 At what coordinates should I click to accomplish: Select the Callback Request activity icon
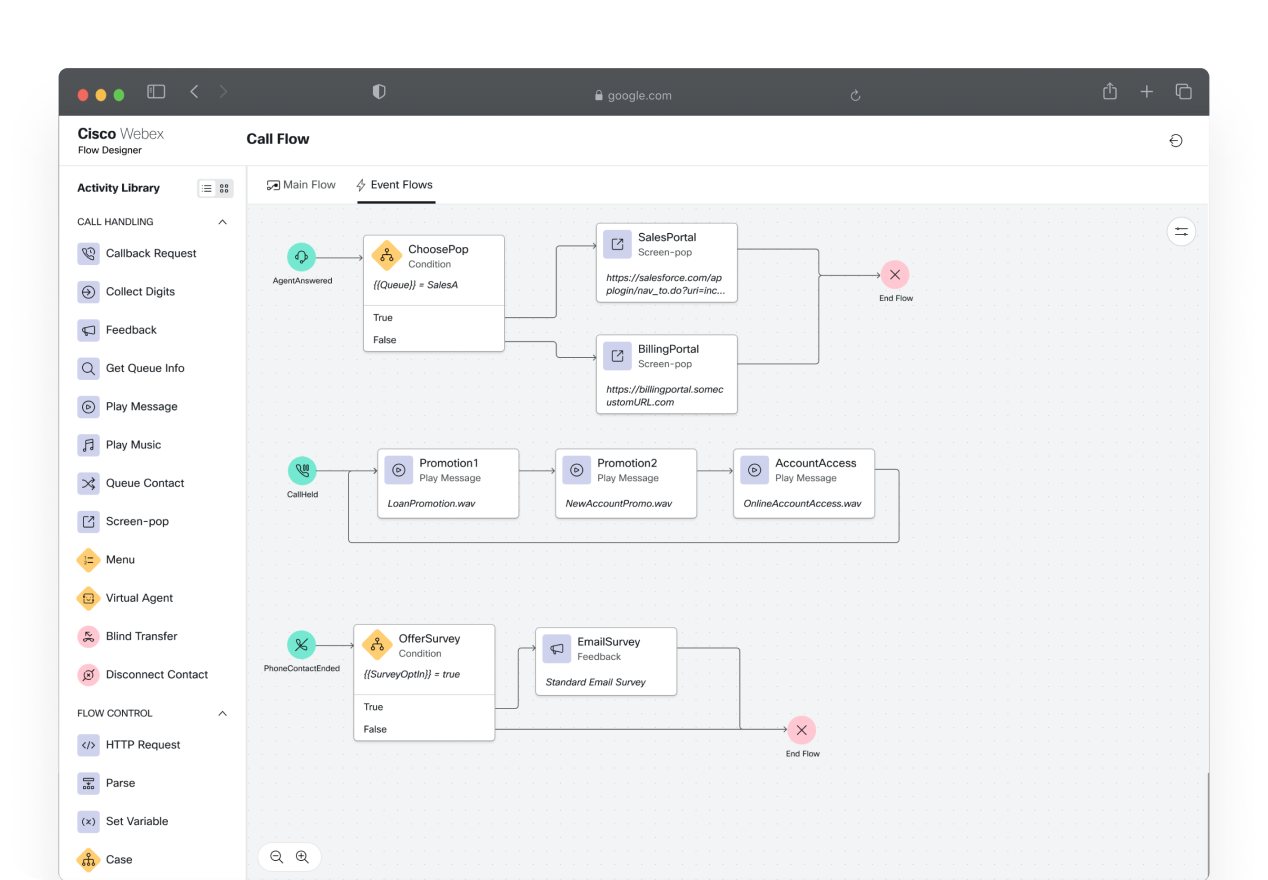coord(88,254)
